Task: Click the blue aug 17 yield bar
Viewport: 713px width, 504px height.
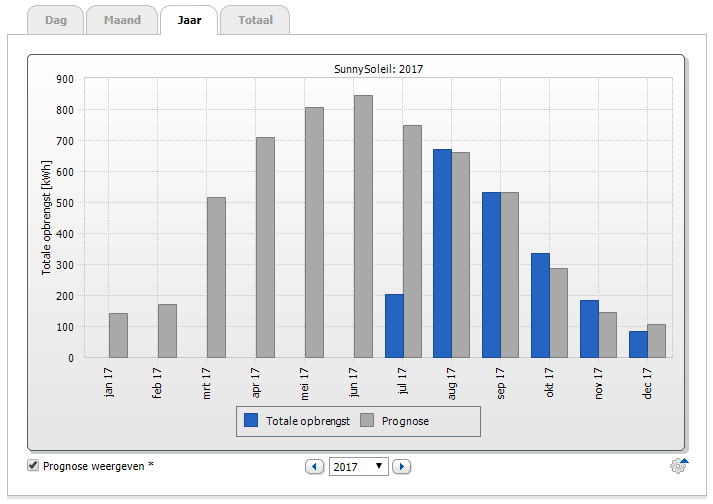Action: (442, 253)
